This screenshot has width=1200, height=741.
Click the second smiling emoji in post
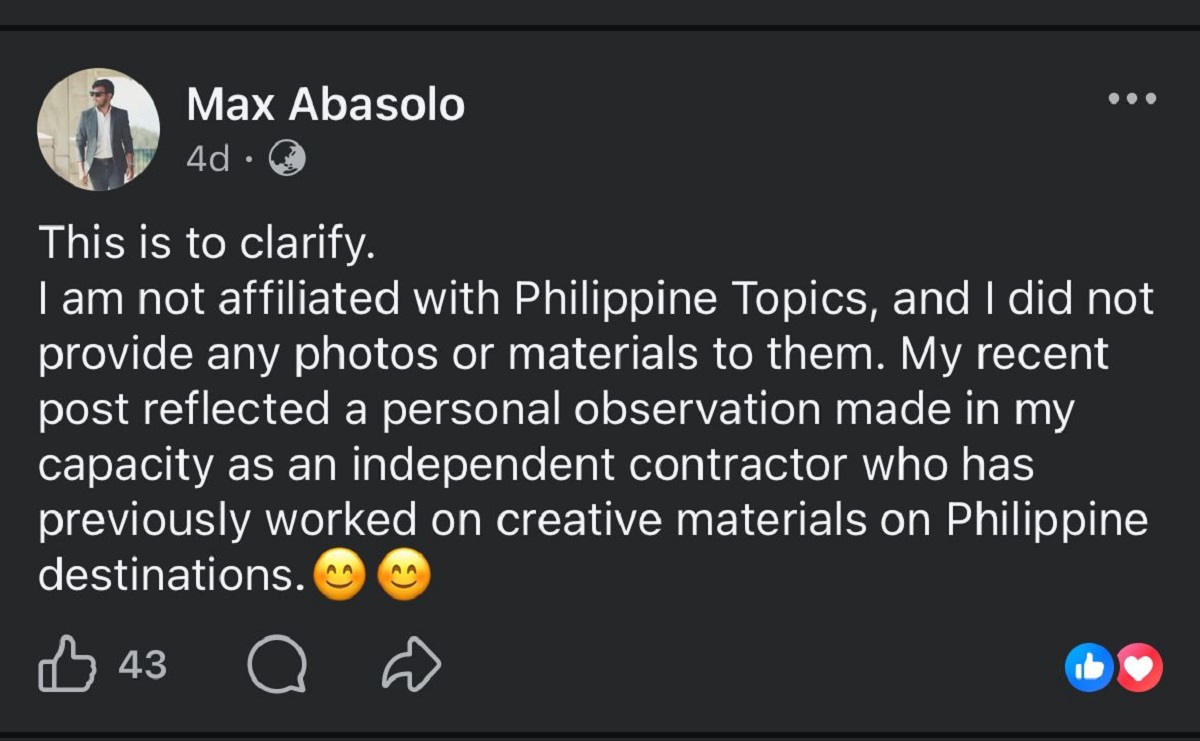[x=404, y=577]
